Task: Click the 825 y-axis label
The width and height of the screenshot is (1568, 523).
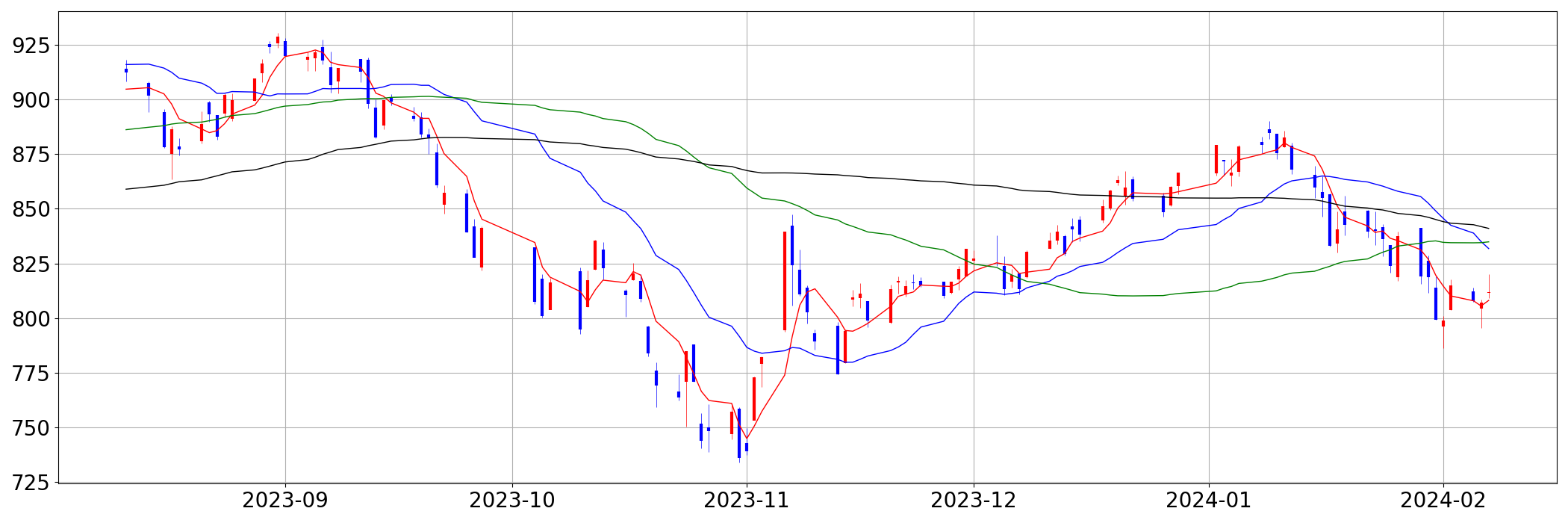Action: pos(31,264)
